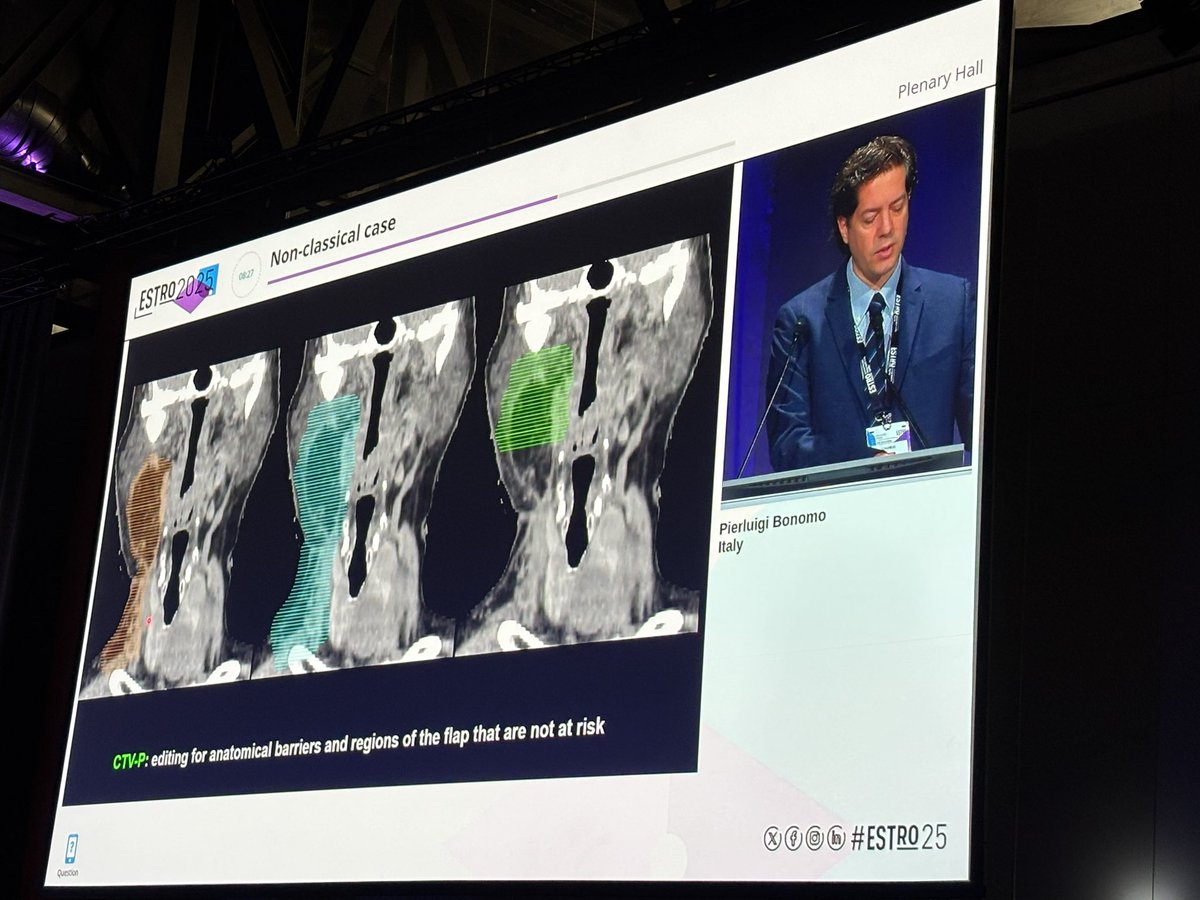Click the Instagram social icon
Image resolution: width=1200 pixels, height=900 pixels.
[814, 838]
